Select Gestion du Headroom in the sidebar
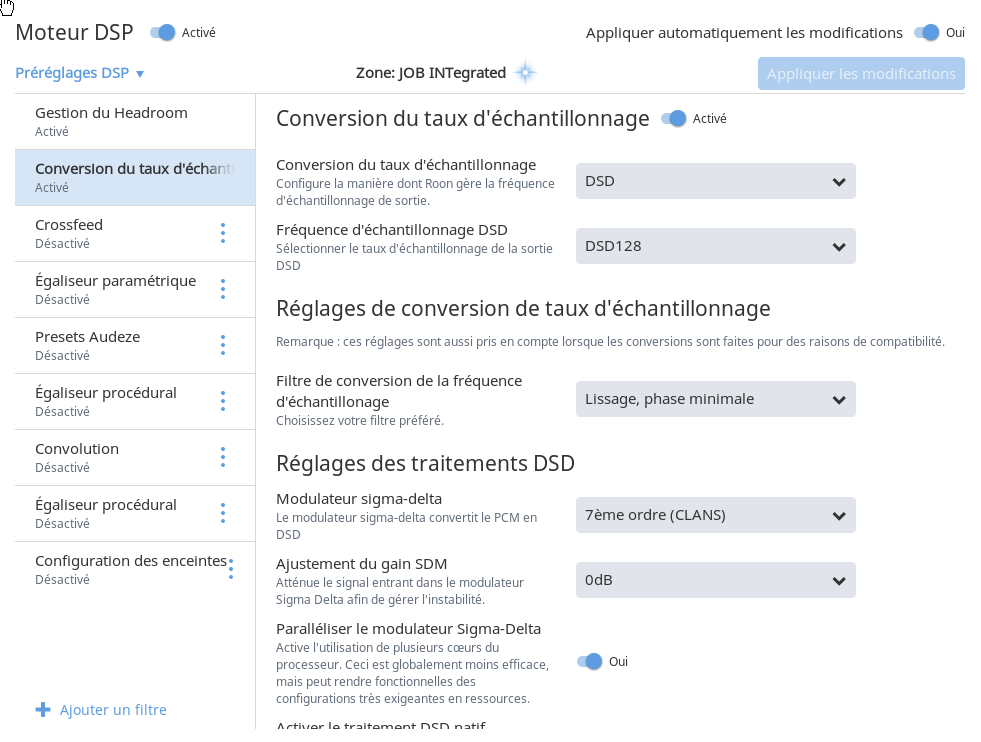This screenshot has width=981, height=742. [x=111, y=121]
